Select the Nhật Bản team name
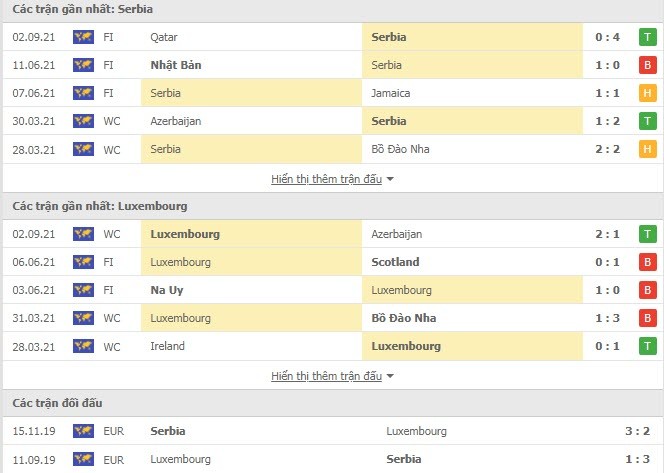This screenshot has height=473, width=664. coord(176,65)
